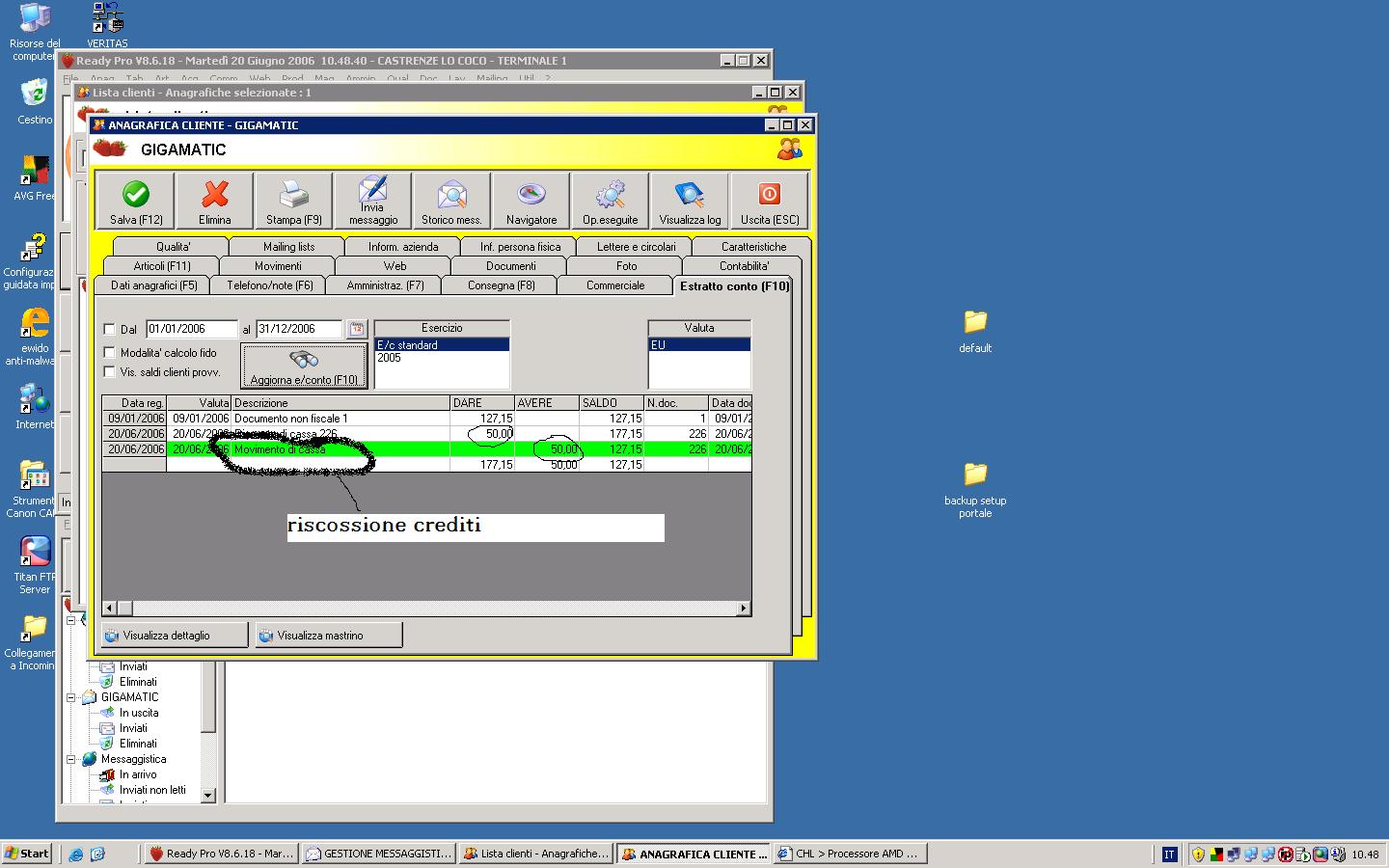Click tree scrollbar down arrow
Image resolution: width=1389 pixels, height=868 pixels.
208,796
